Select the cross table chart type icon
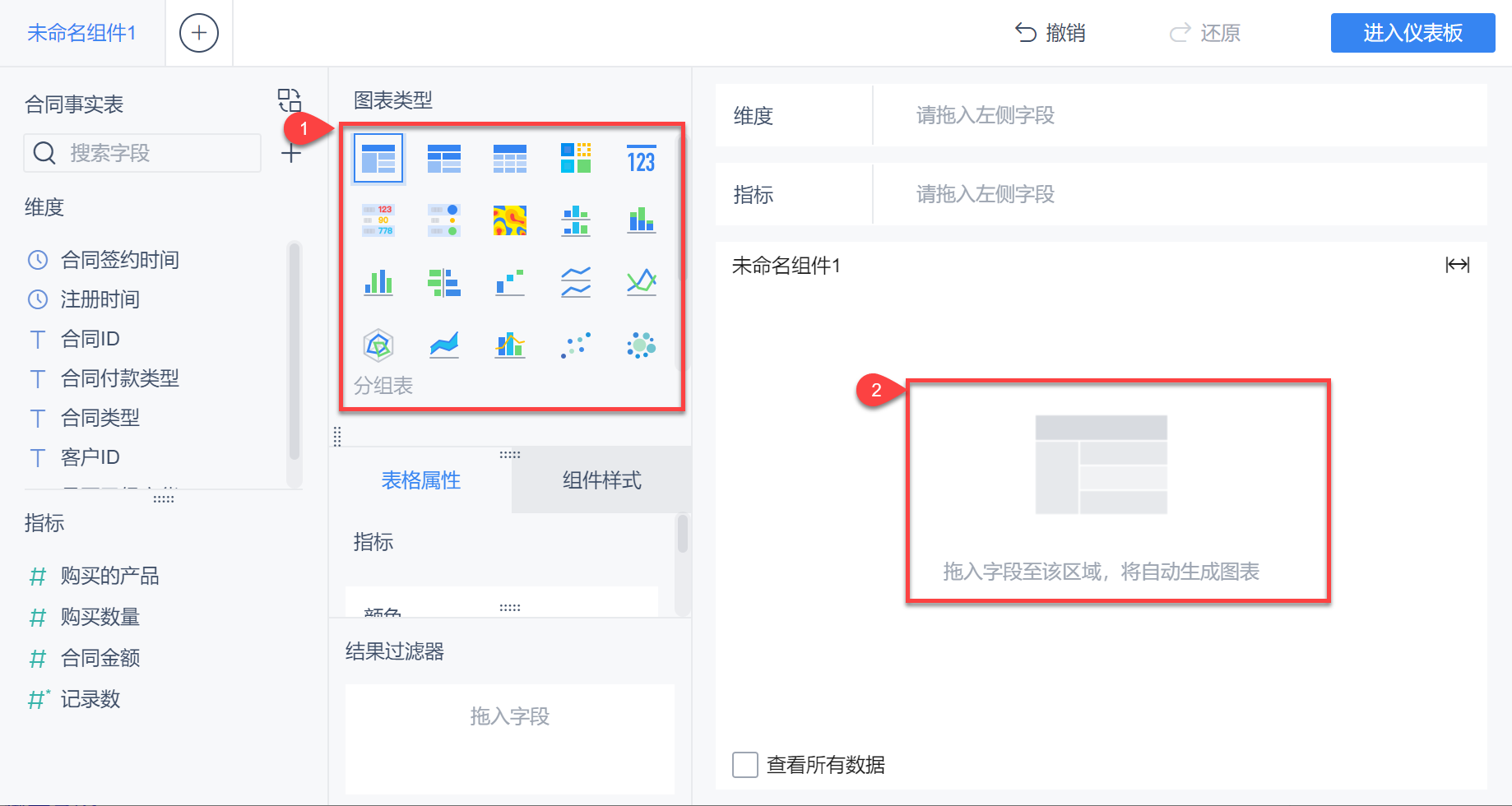This screenshot has width=1512, height=806. click(444, 158)
